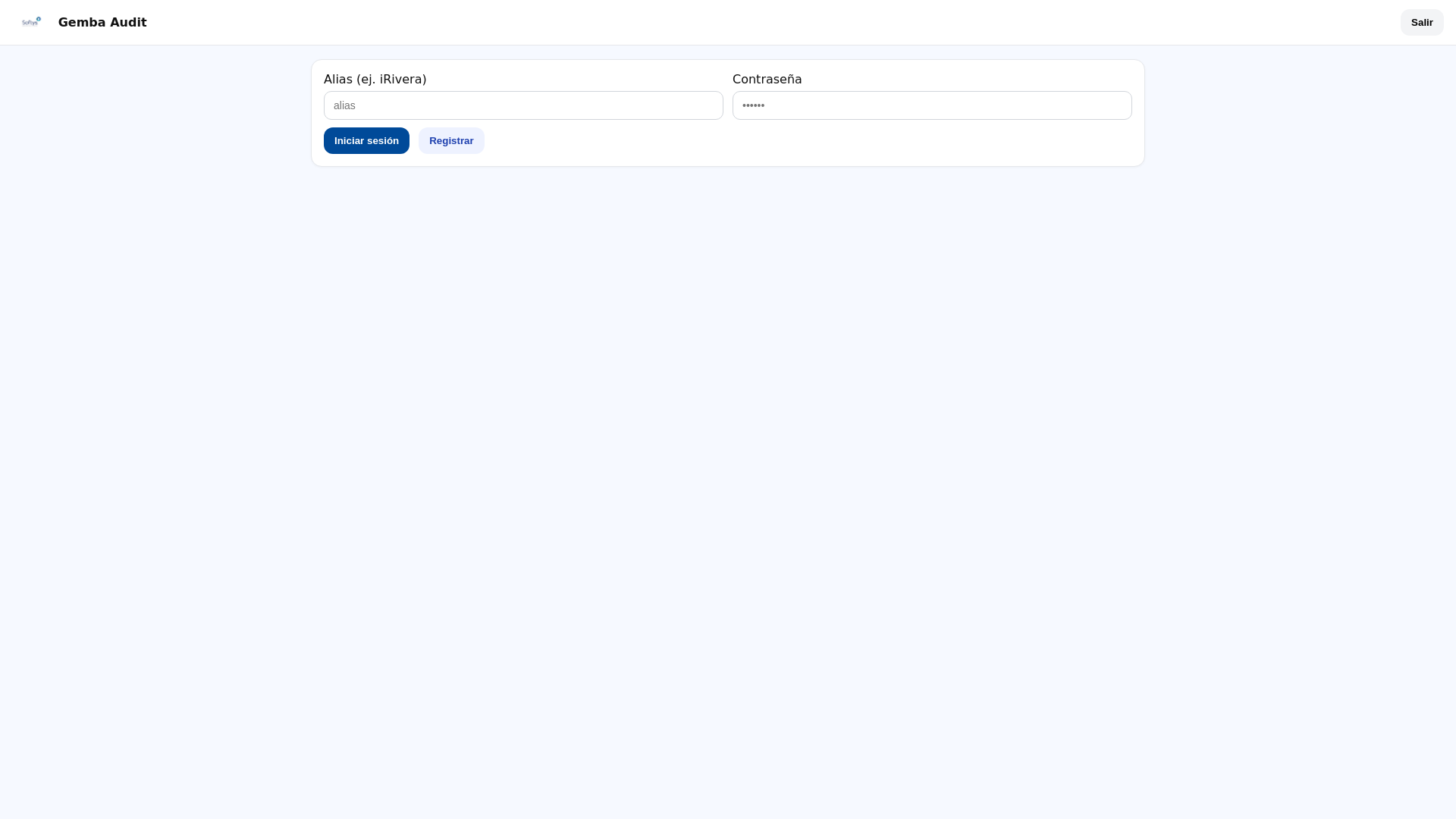Click the Gemba Audit title

(102, 23)
